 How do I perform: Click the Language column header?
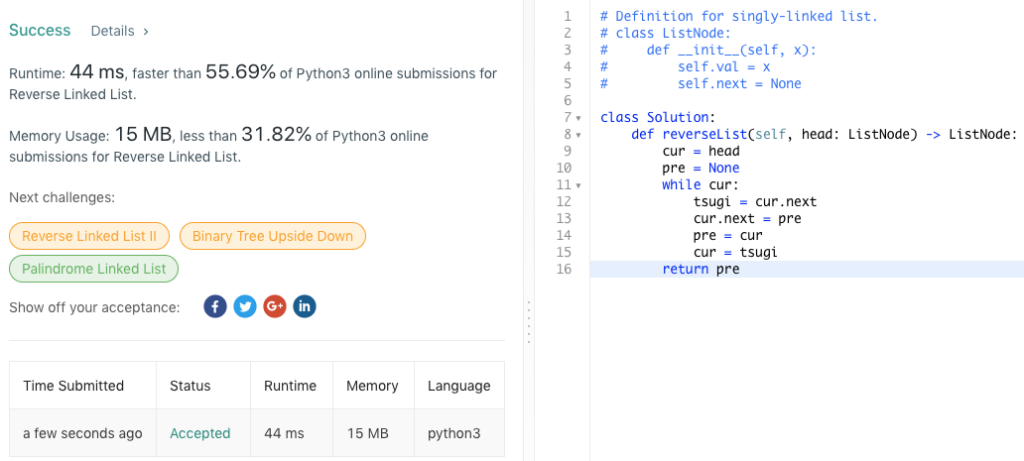pyautogui.click(x=459, y=386)
